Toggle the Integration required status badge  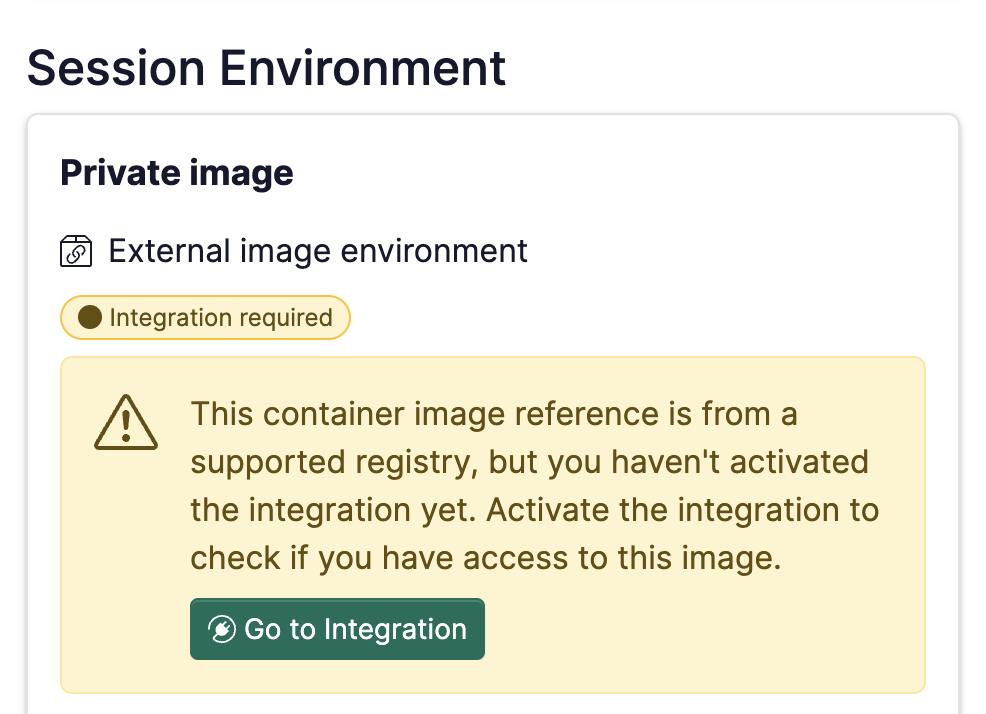pyautogui.click(x=205, y=317)
